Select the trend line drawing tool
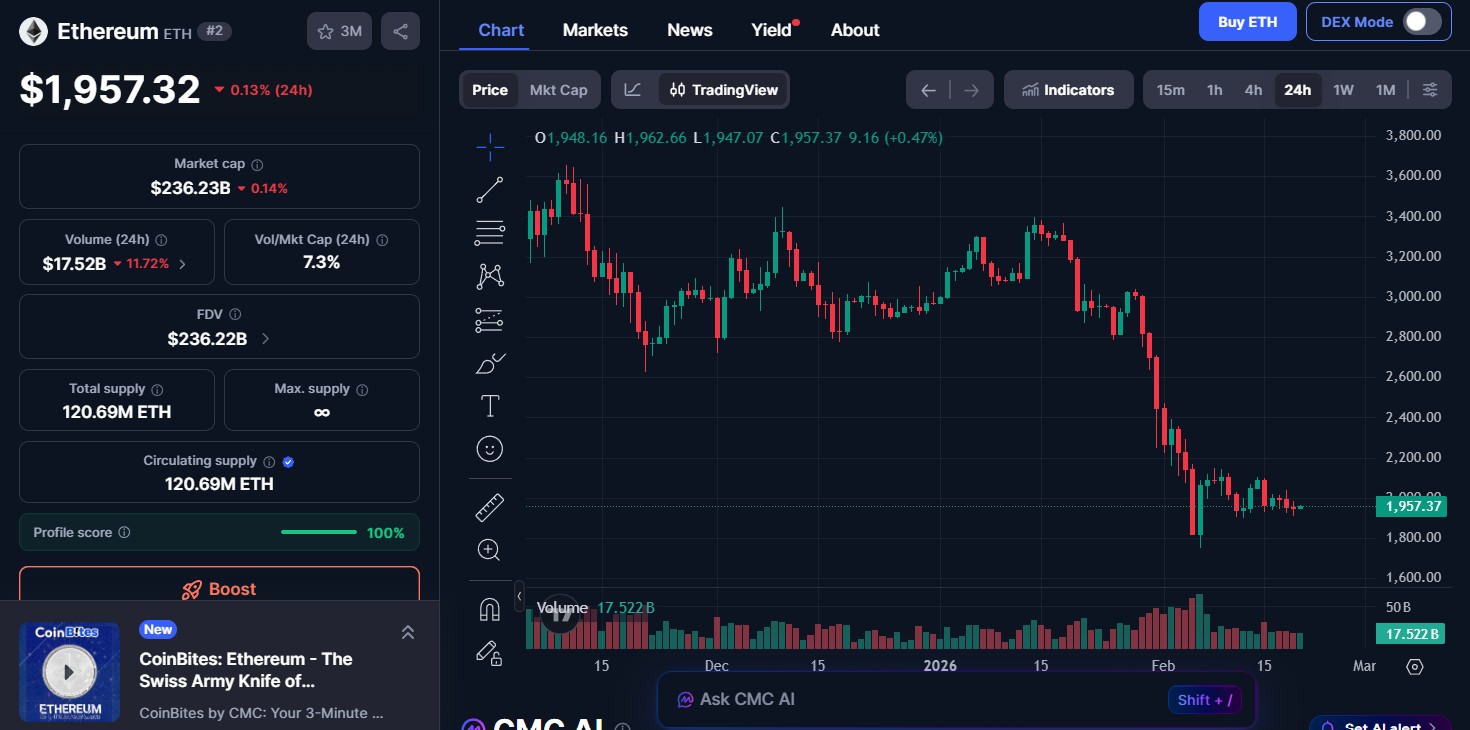Screen dimensions: 1470x730 click(489, 189)
